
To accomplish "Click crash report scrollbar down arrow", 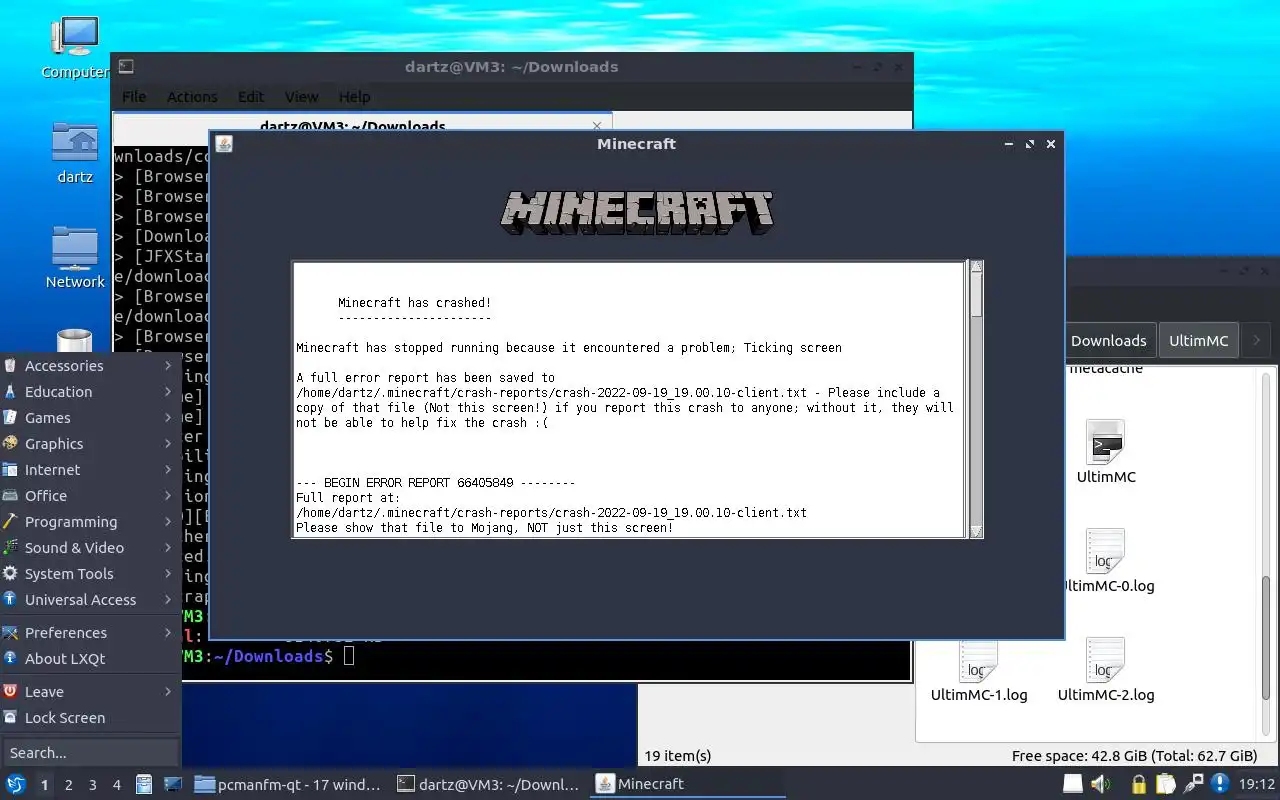I will (976, 531).
